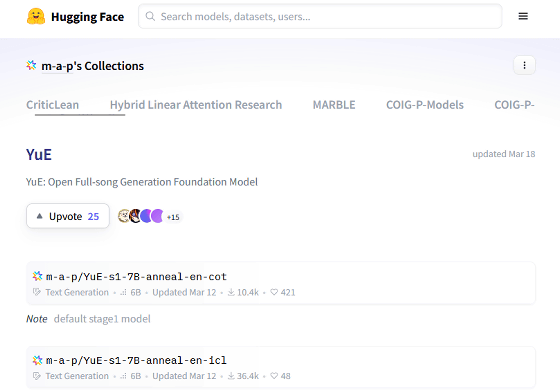Upvote the YuE collection
The image size is (560, 391).
pyautogui.click(x=68, y=216)
